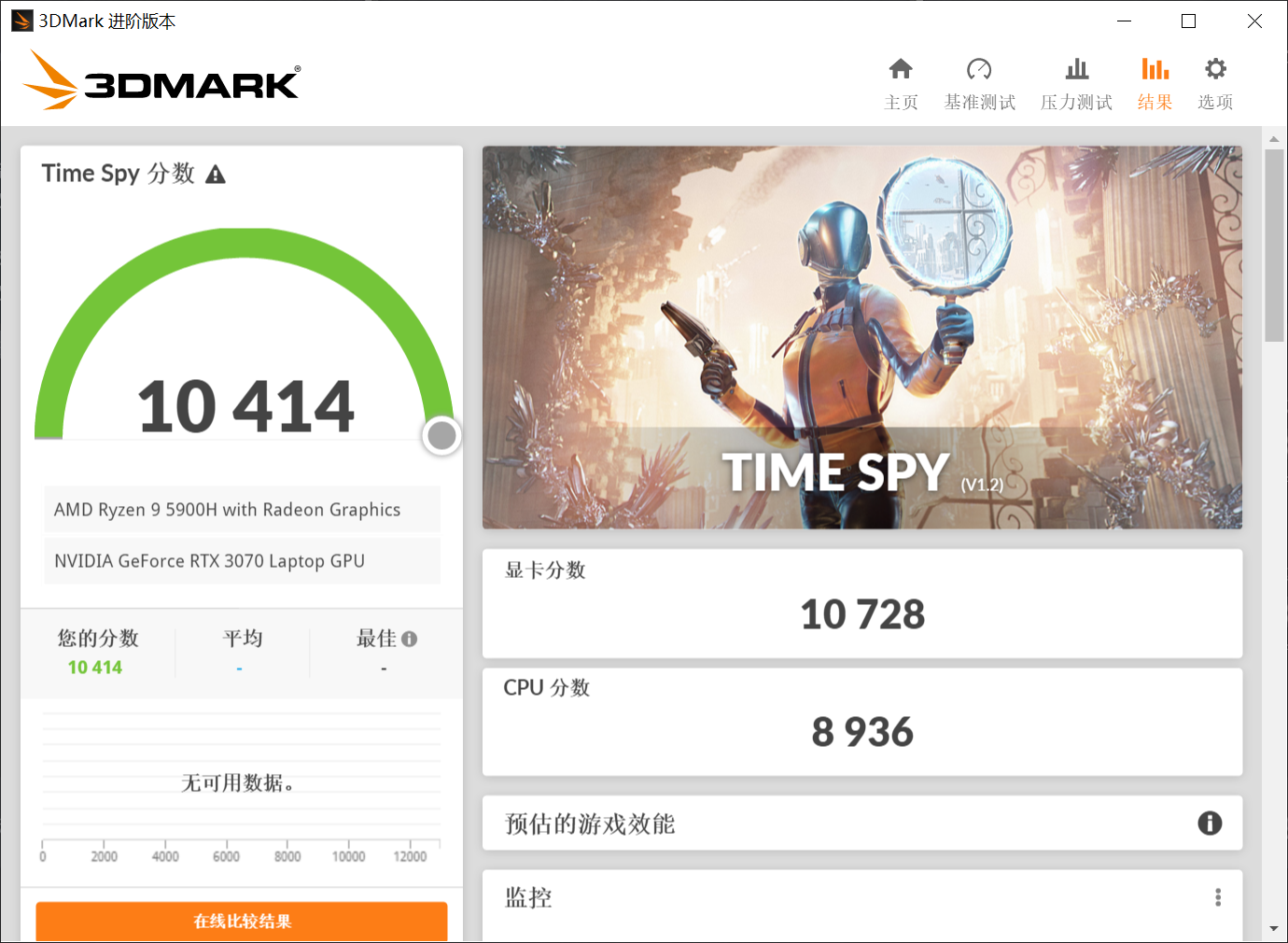
Task: Open three-dot menu in 监控 panel
Action: tap(1218, 897)
